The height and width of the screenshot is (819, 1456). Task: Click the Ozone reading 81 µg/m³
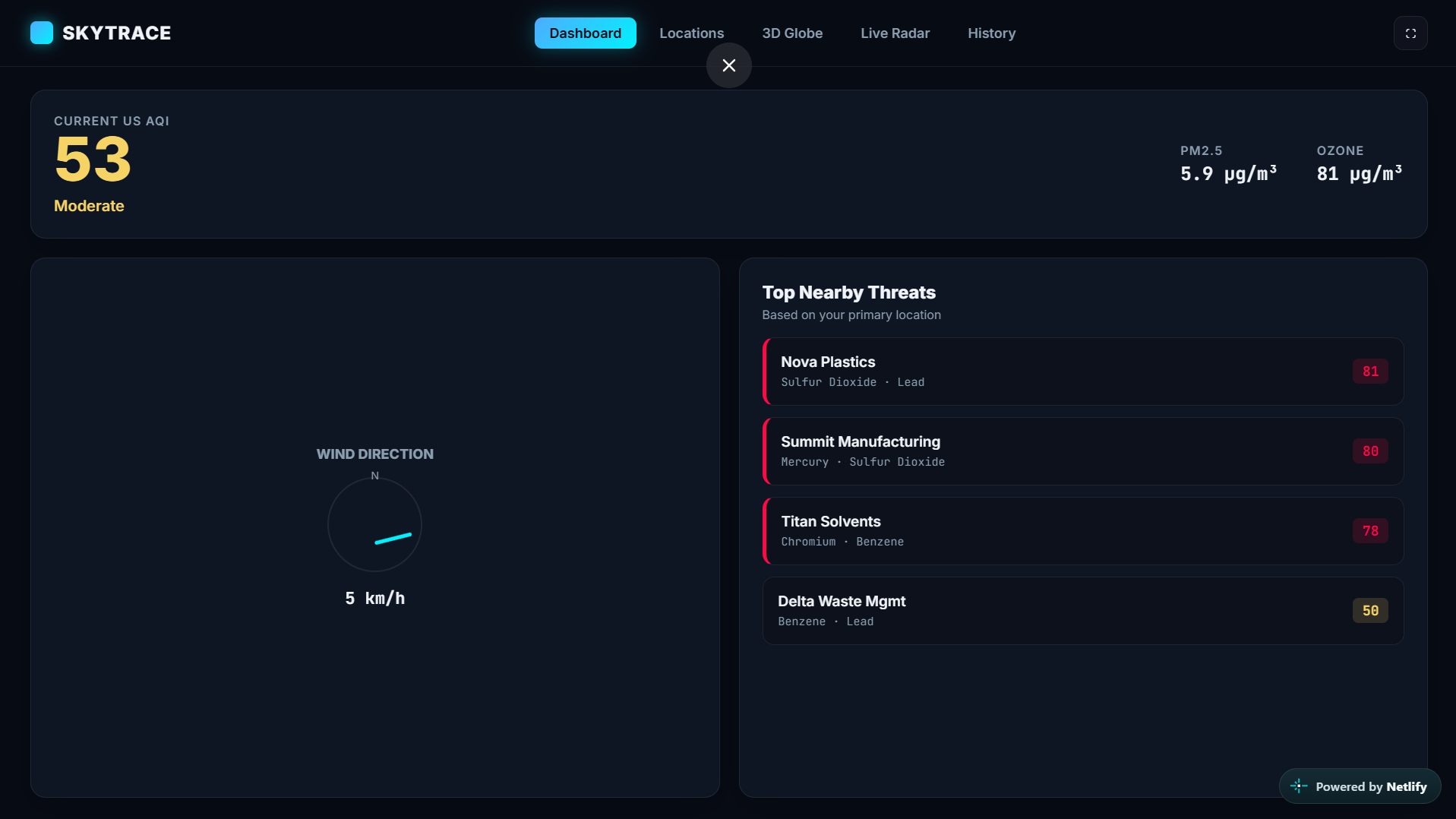(1360, 174)
